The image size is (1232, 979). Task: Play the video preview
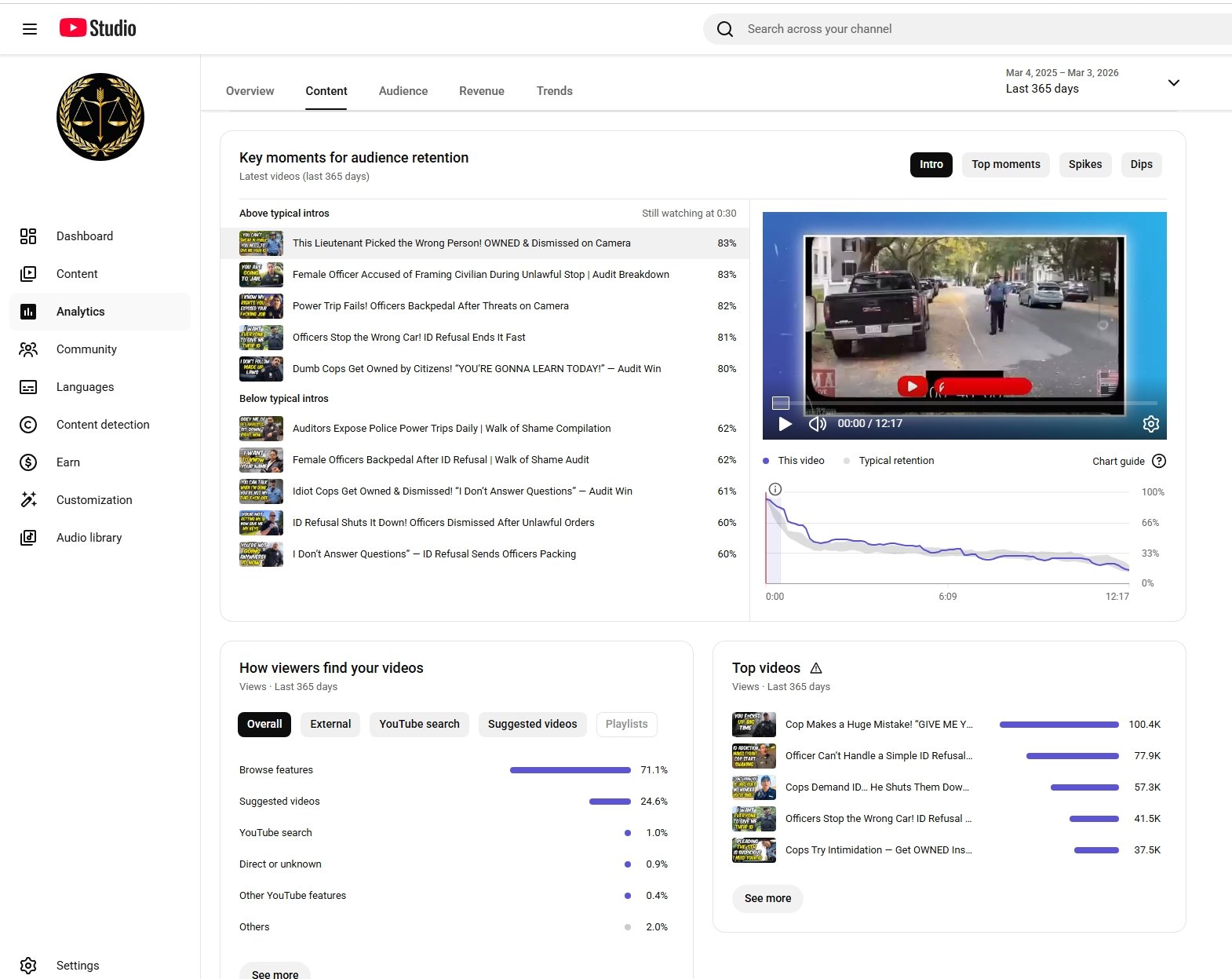[785, 424]
